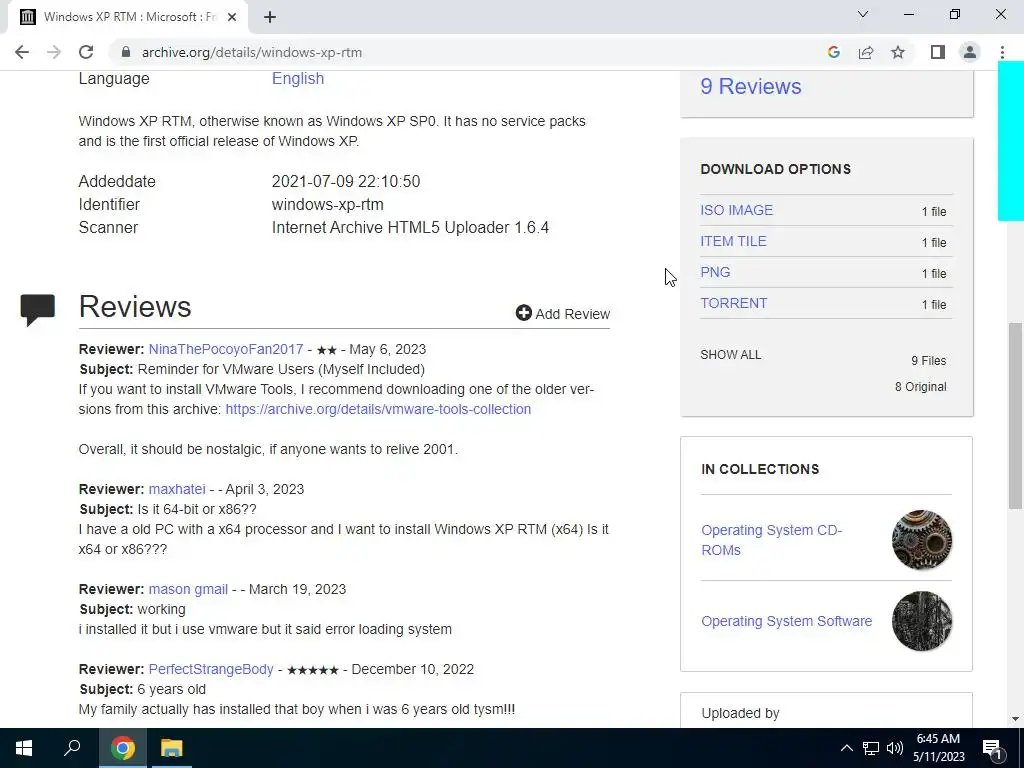
Task: Click 8 Original files text
Action: (x=920, y=387)
